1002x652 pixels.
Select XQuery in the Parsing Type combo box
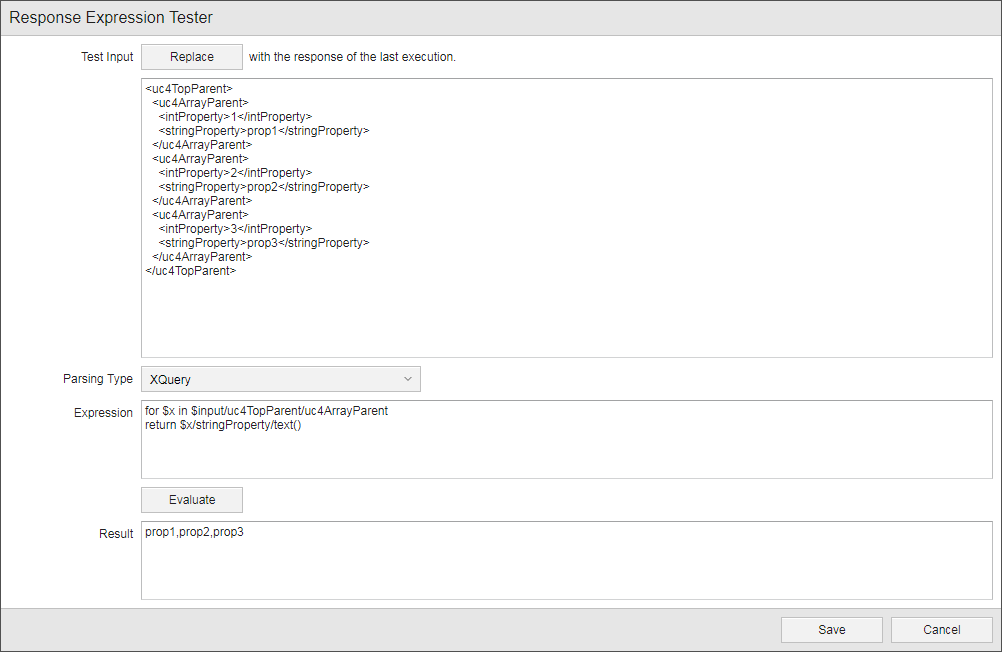pos(280,379)
